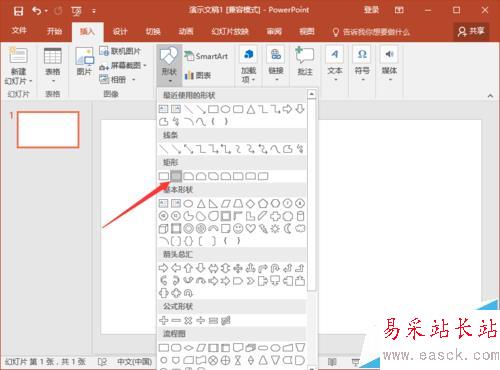Switch to the 设计 ribbon tab

pyautogui.click(x=120, y=32)
